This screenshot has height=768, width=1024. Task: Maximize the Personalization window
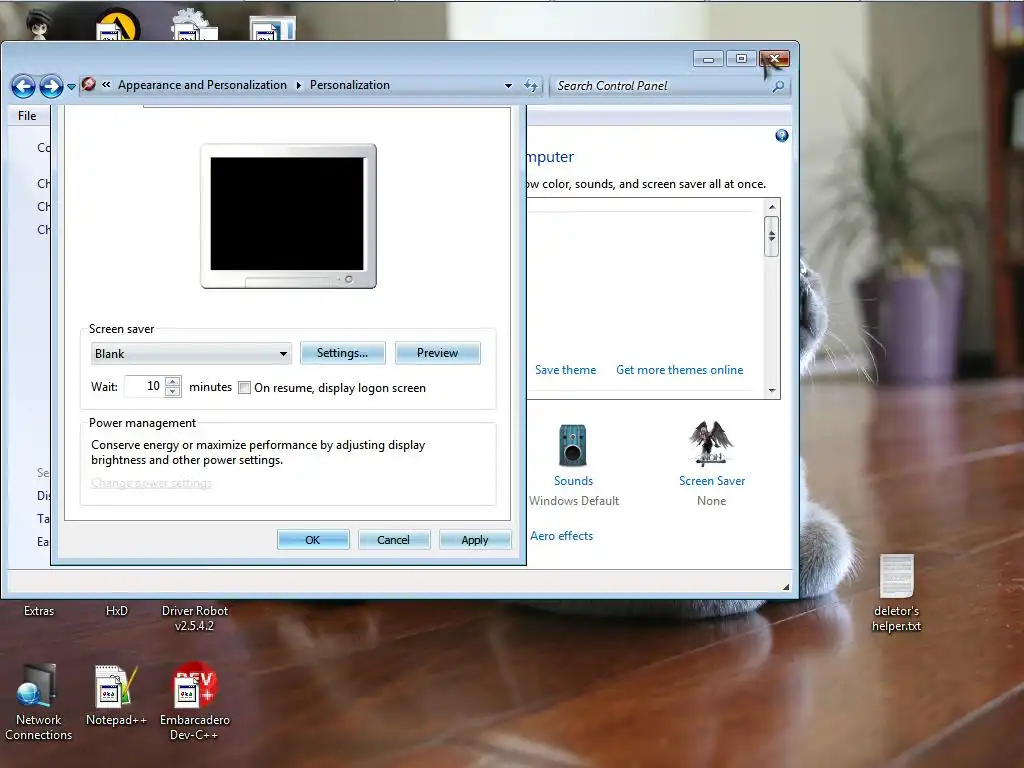point(741,59)
